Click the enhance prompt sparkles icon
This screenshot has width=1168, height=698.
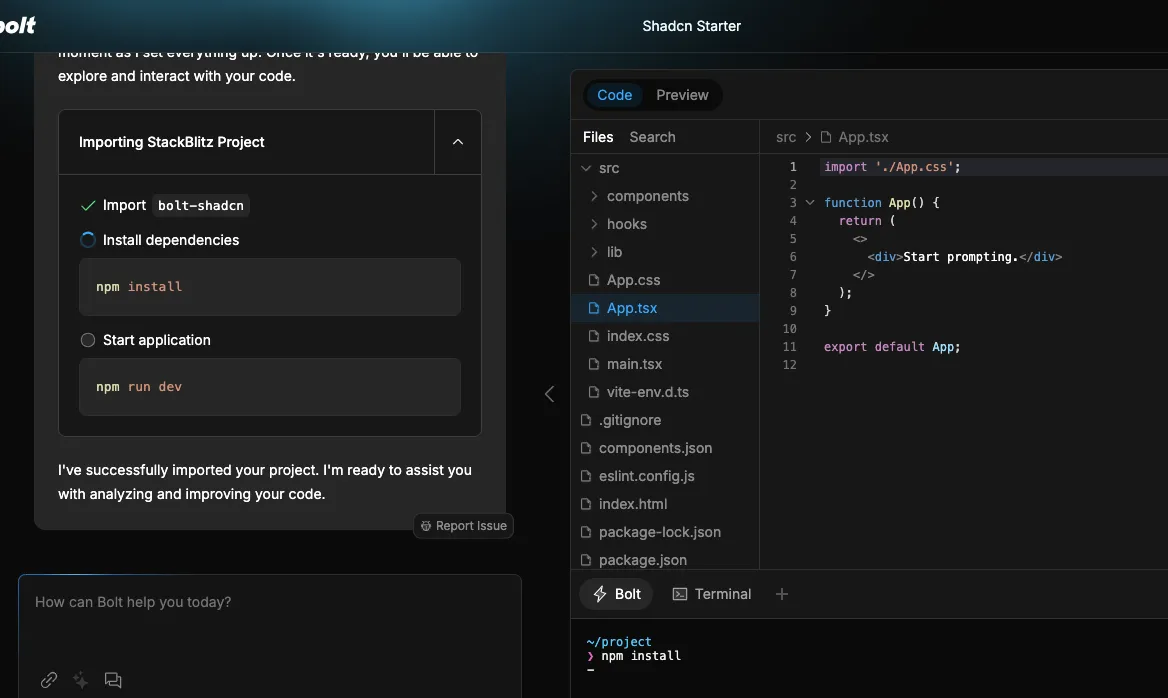pyautogui.click(x=80, y=679)
